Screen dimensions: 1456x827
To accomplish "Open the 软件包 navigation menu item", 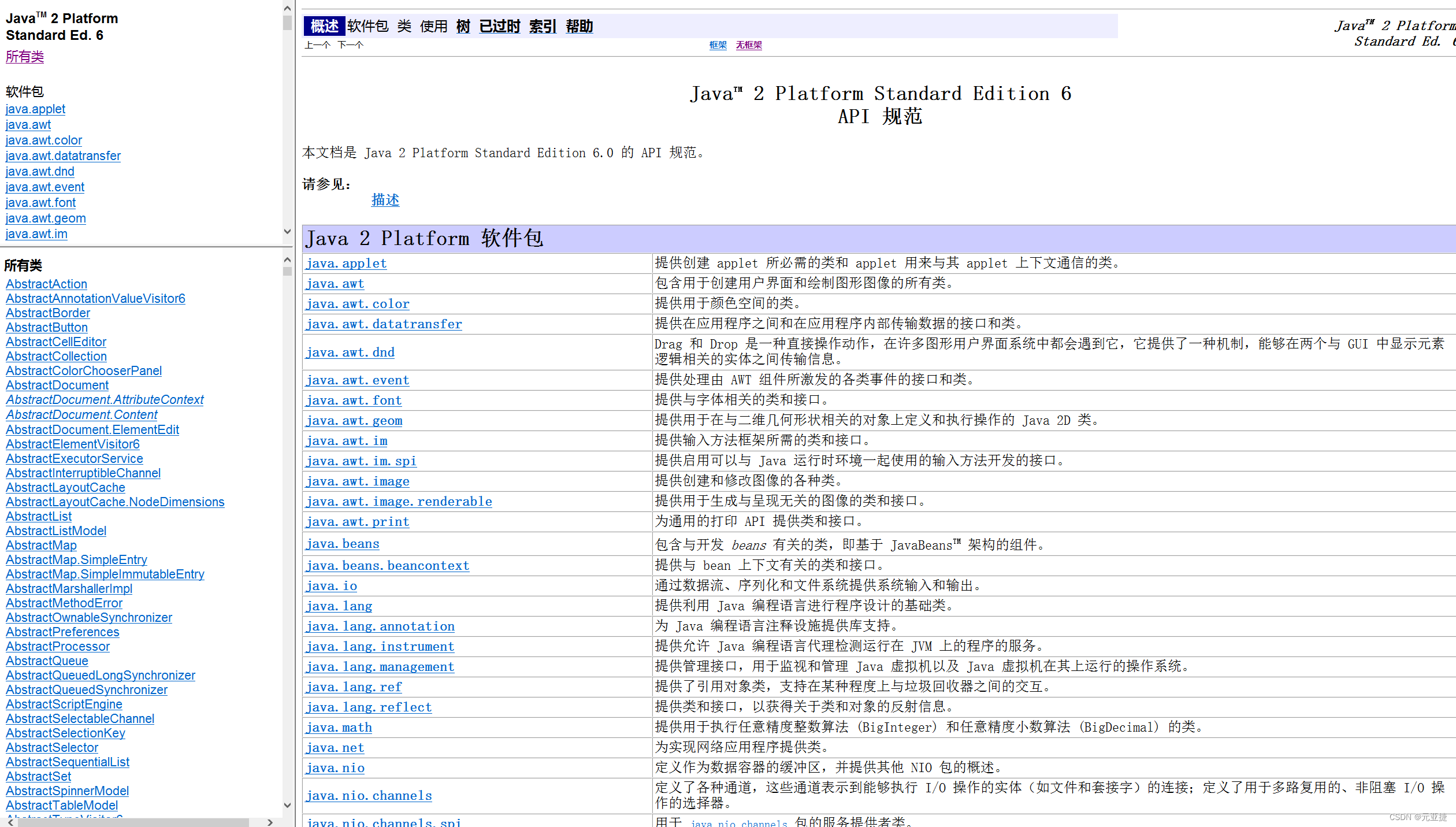I will click(368, 27).
